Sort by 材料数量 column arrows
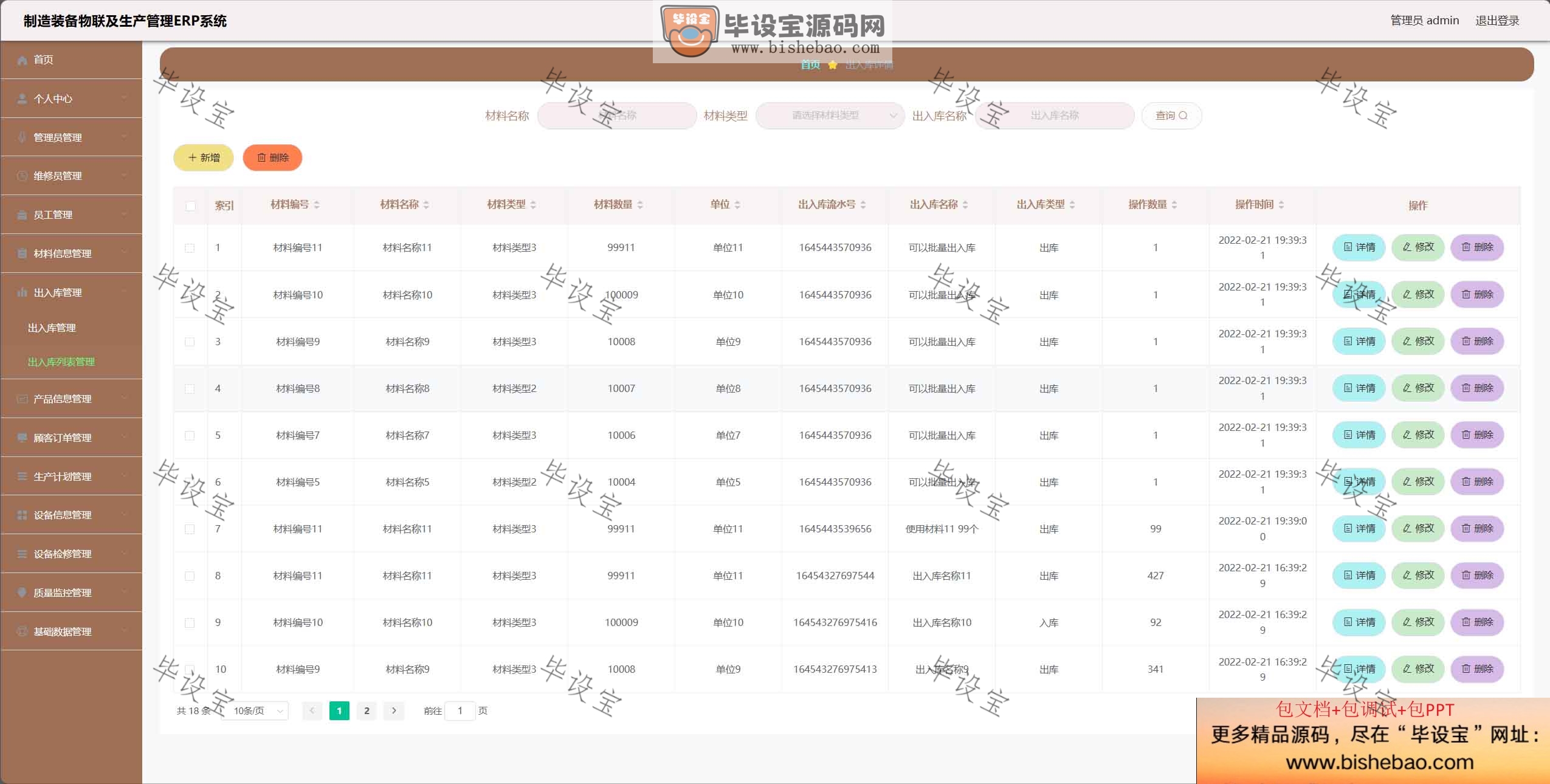 pos(640,205)
